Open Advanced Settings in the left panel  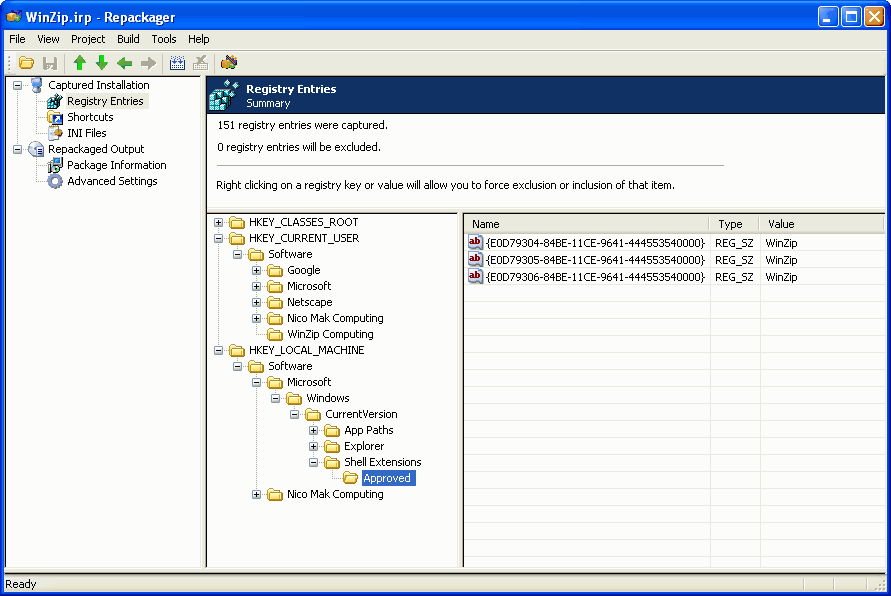[x=112, y=181]
